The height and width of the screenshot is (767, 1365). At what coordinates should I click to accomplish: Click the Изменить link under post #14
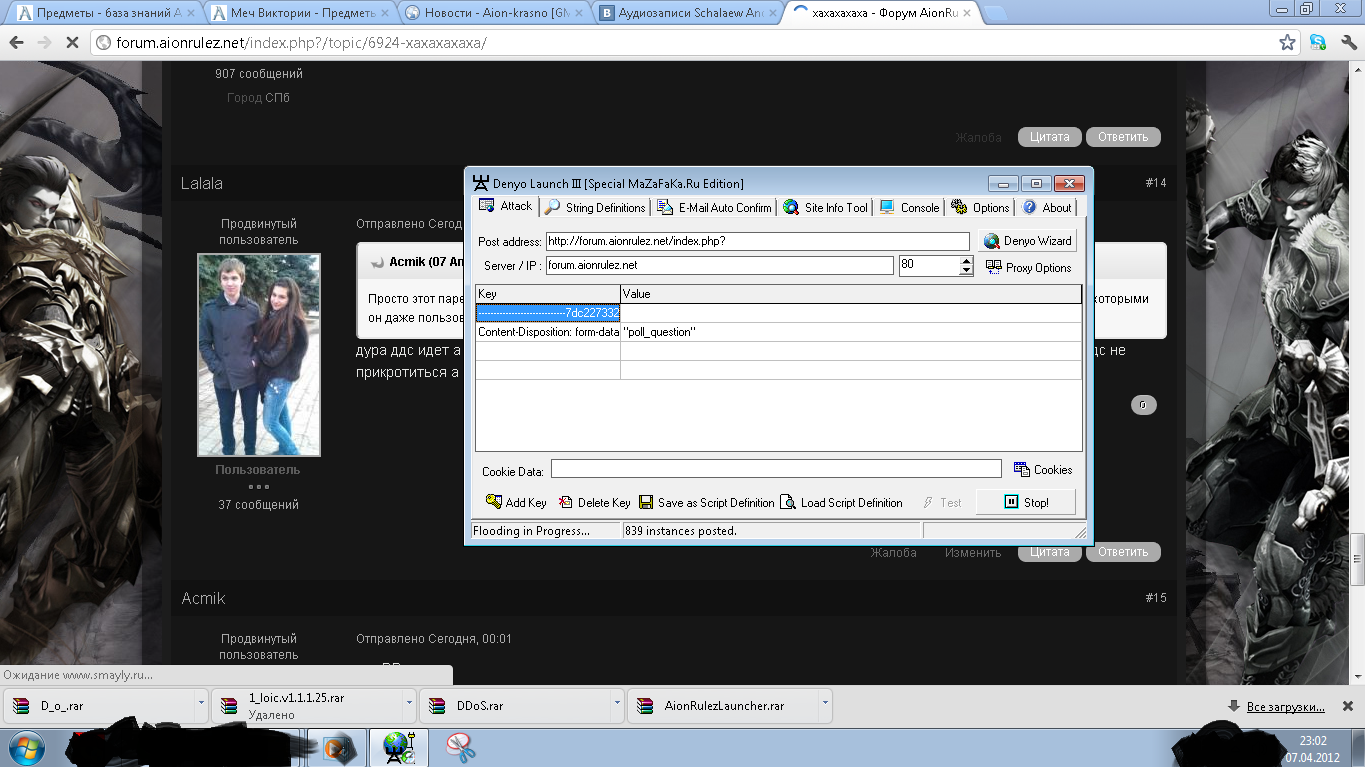click(973, 552)
